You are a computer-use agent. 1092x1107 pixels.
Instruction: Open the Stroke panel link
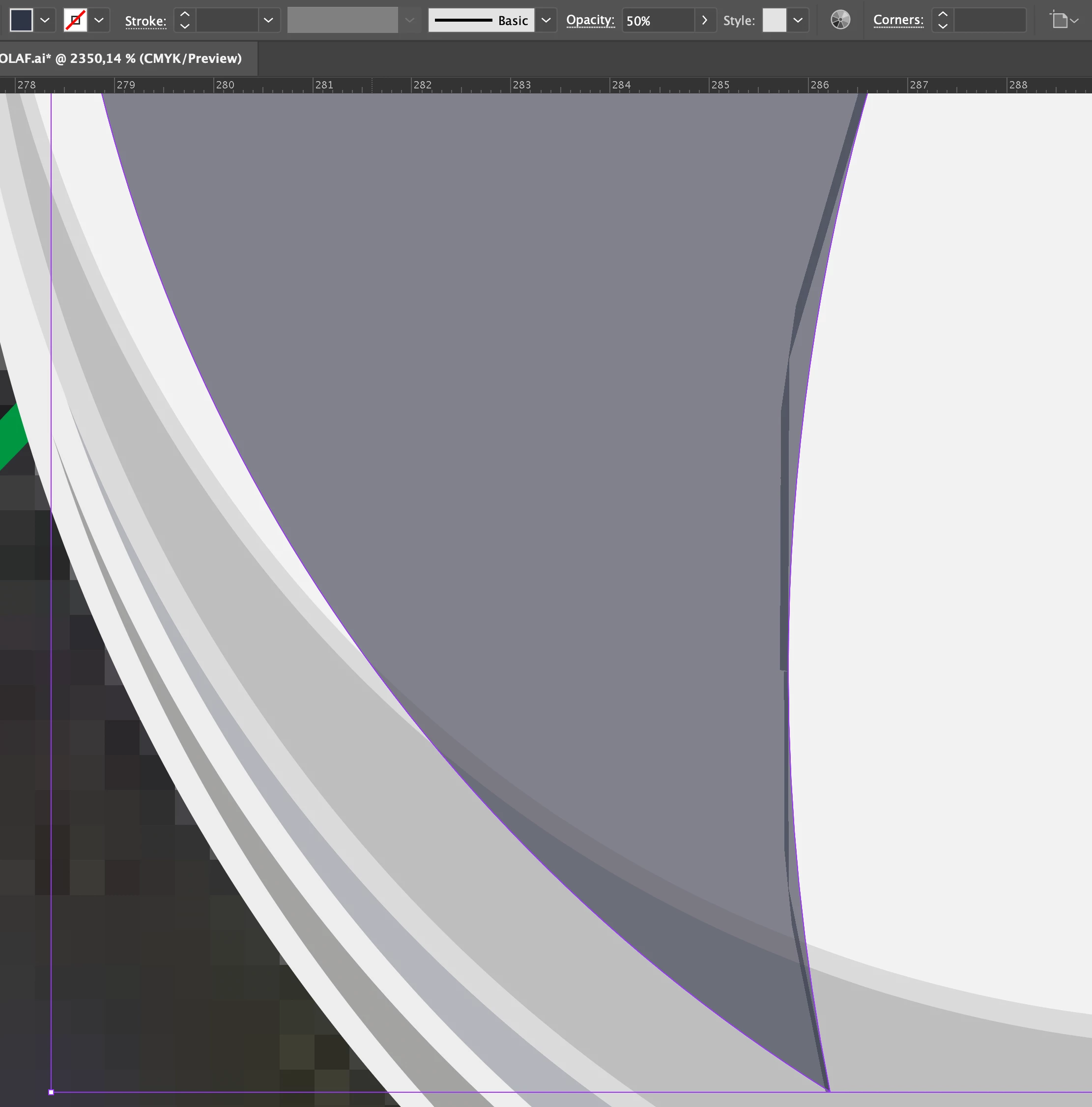pyautogui.click(x=145, y=21)
